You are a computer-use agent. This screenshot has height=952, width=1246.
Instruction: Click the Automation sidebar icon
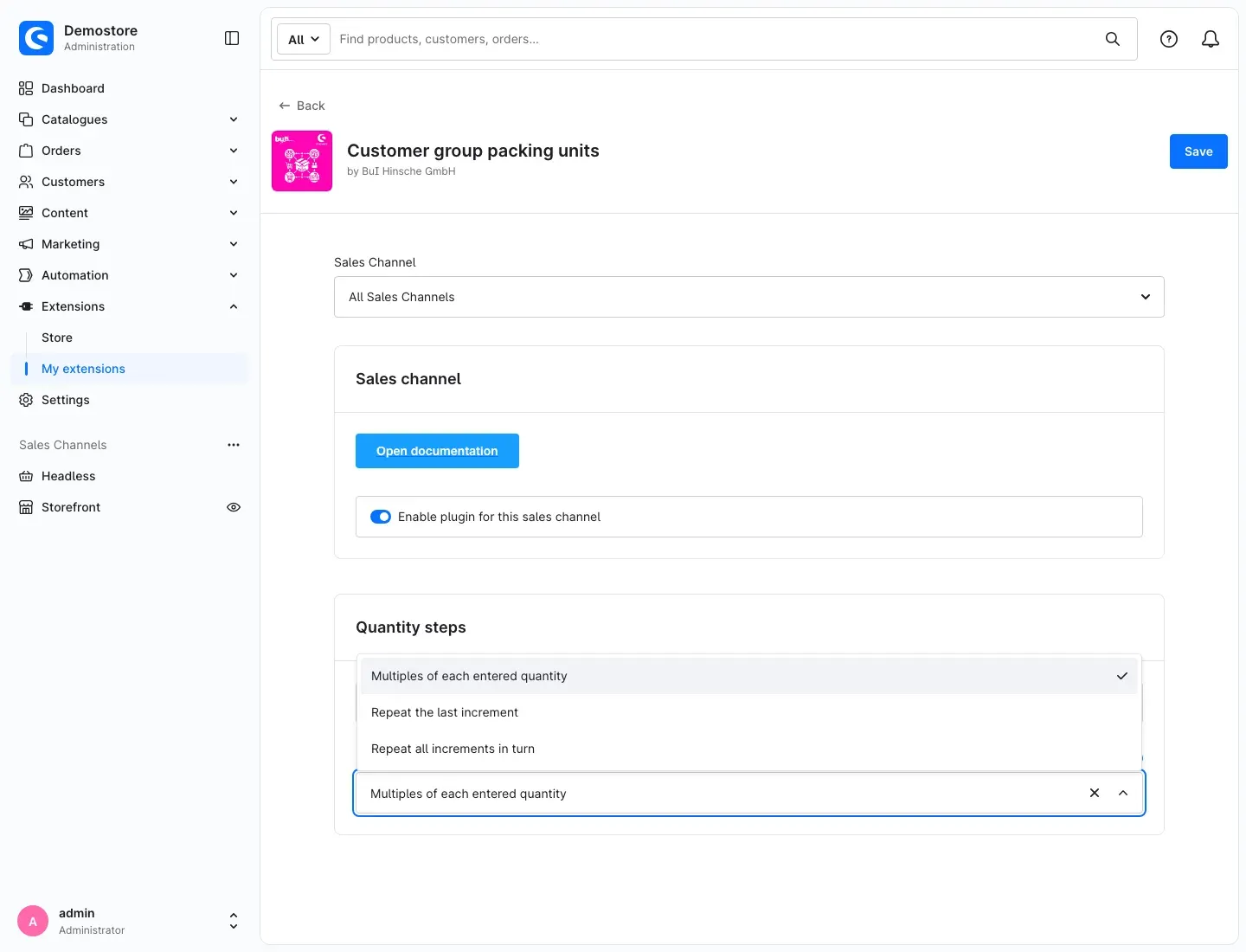26,275
